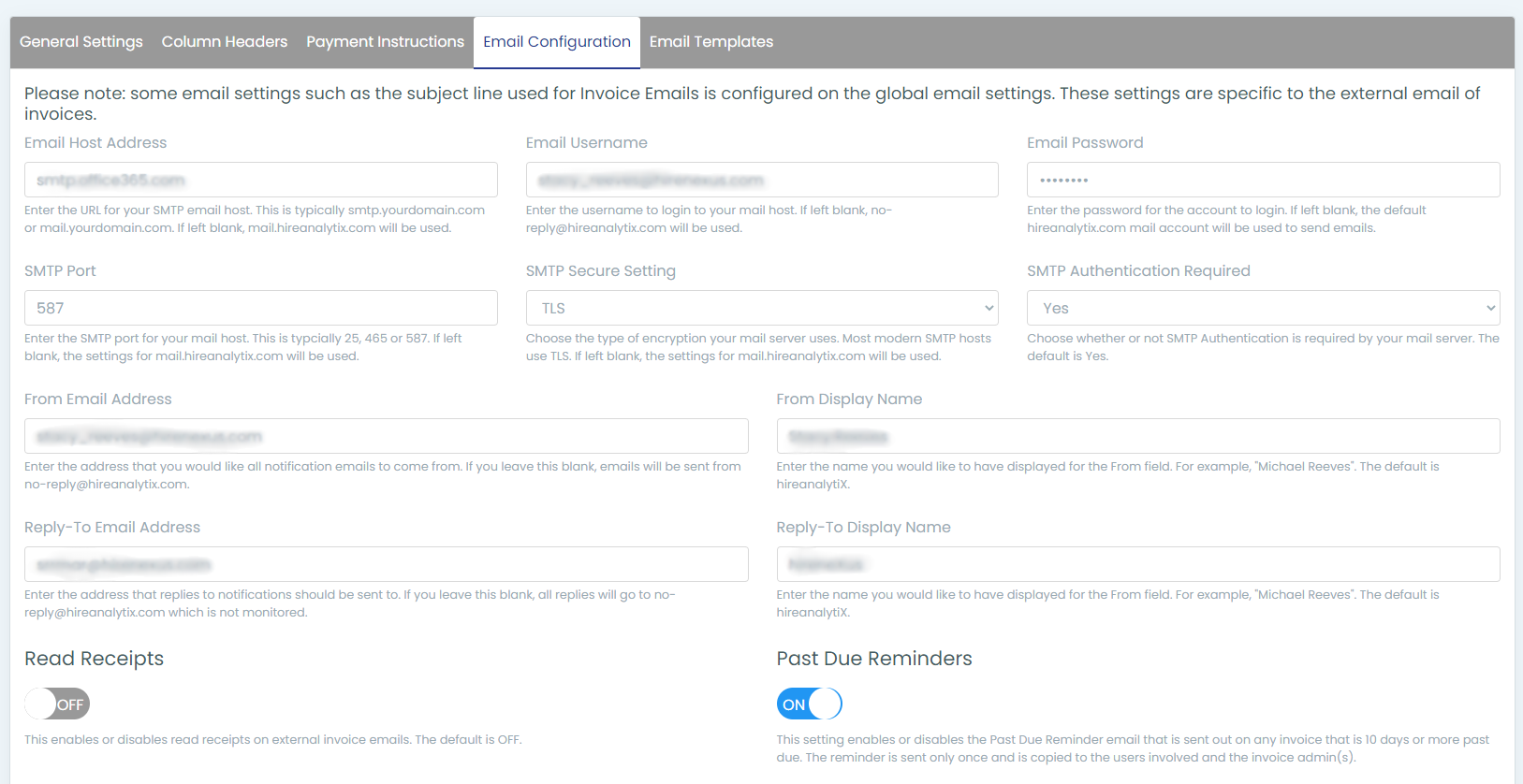Open the SMTP Secure Setting dropdown
Screen dimensions: 1523x784
762,308
